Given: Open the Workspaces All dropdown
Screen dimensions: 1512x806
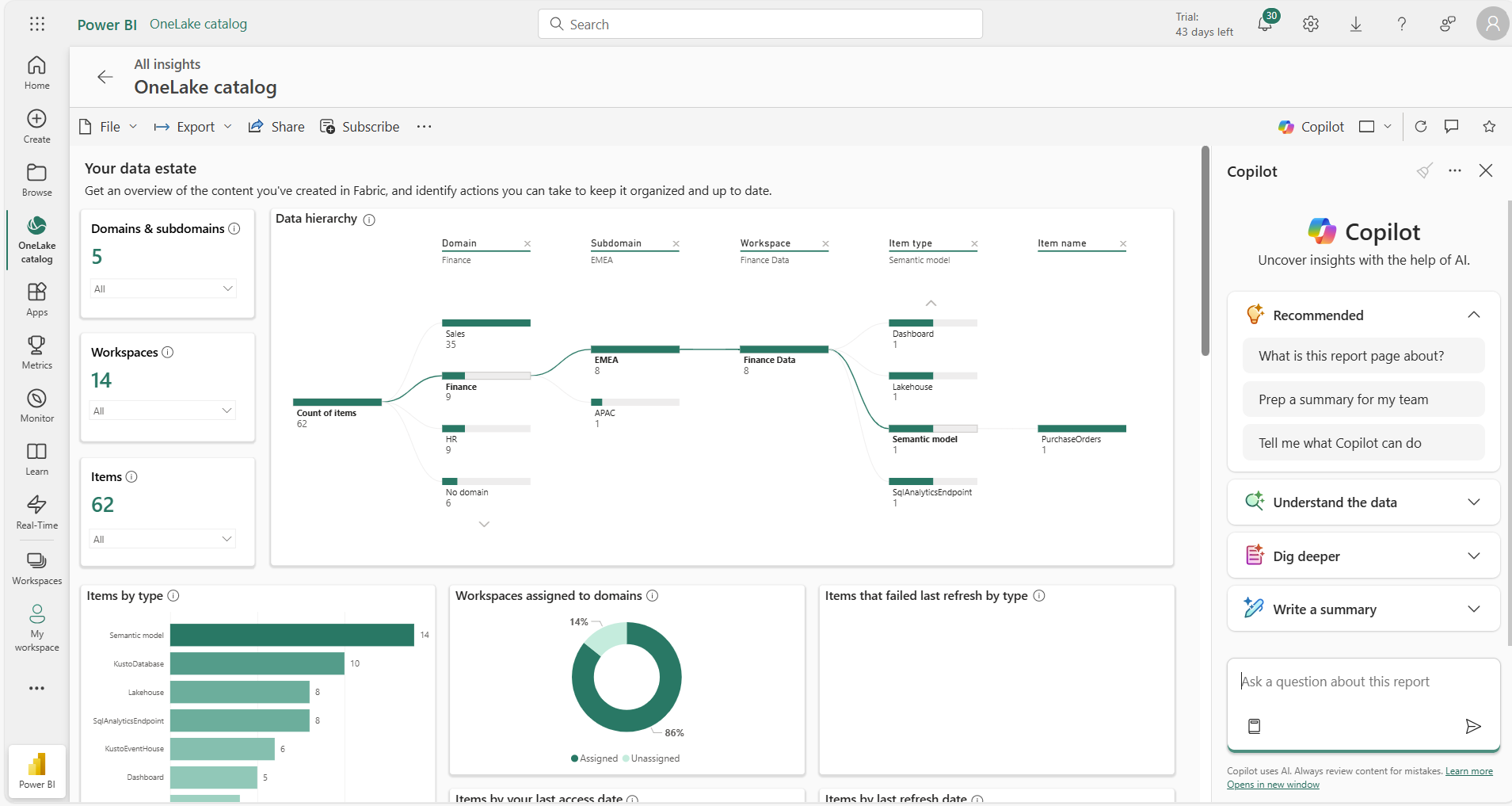Looking at the screenshot, I should (163, 411).
